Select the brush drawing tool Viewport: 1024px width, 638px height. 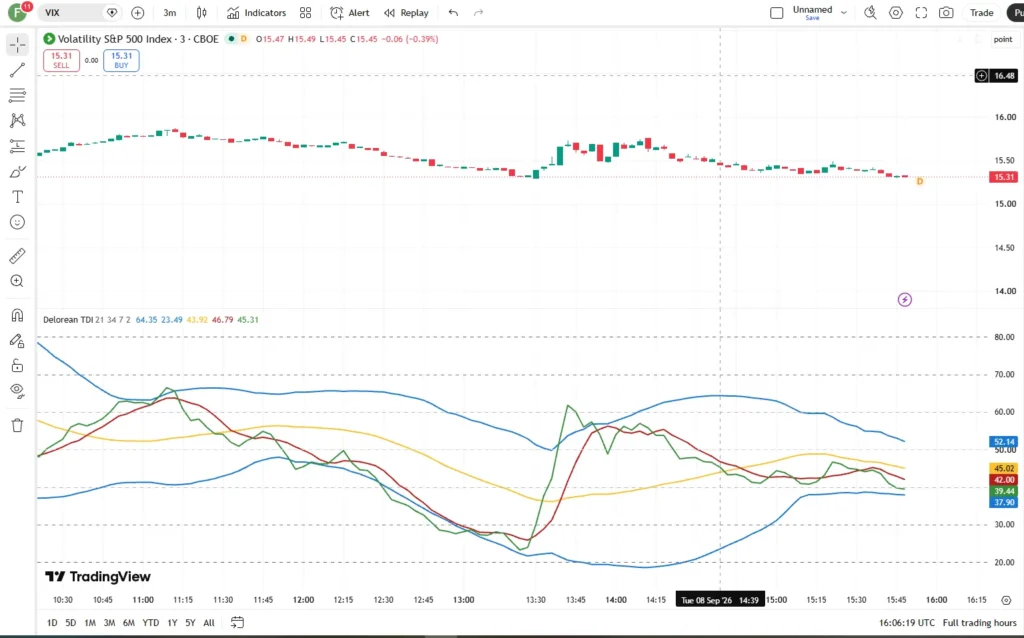click(x=18, y=172)
